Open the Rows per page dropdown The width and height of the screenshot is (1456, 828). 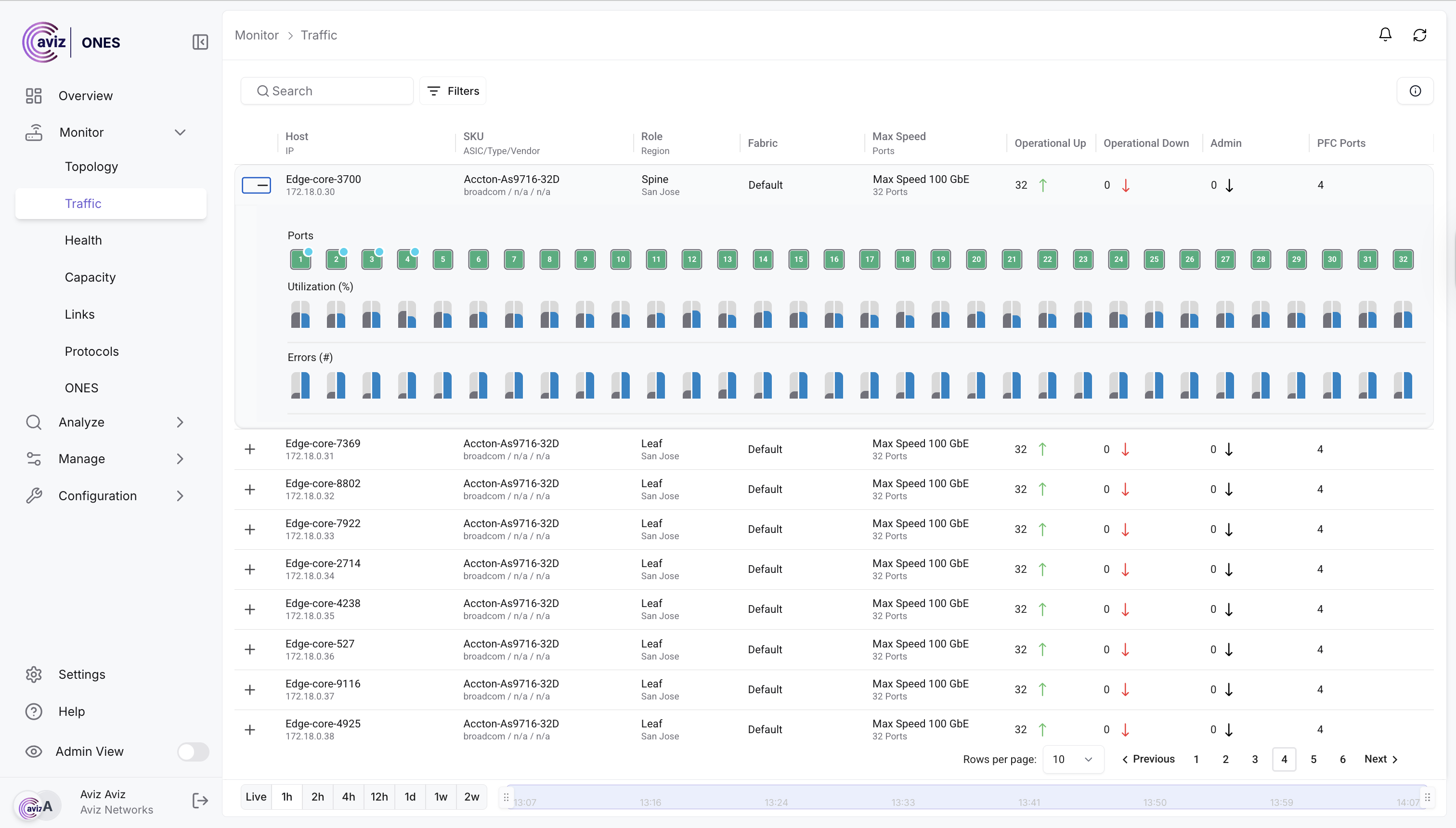(x=1073, y=759)
